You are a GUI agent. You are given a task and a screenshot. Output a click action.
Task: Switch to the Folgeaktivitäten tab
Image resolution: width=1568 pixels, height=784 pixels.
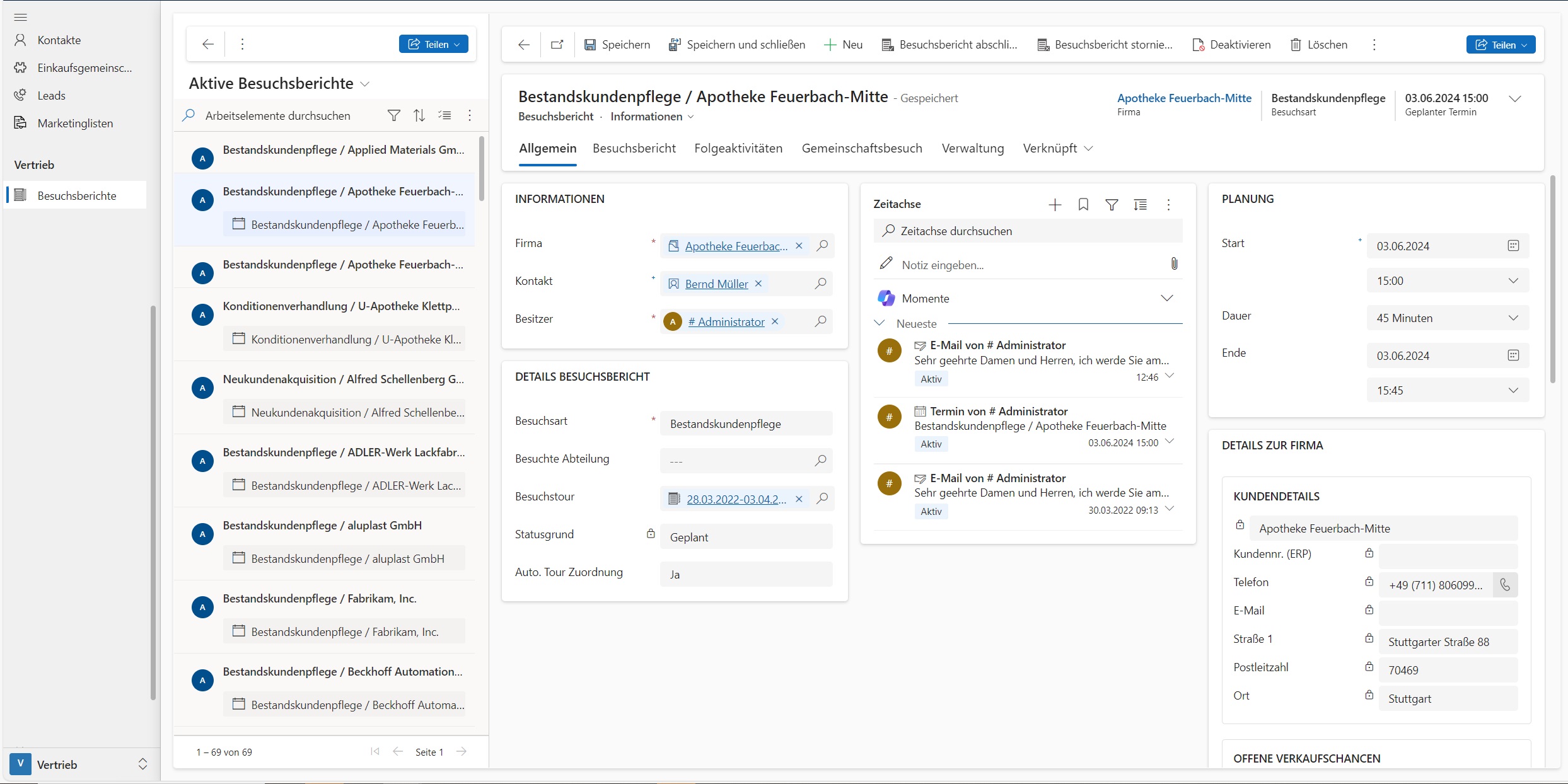click(x=738, y=148)
